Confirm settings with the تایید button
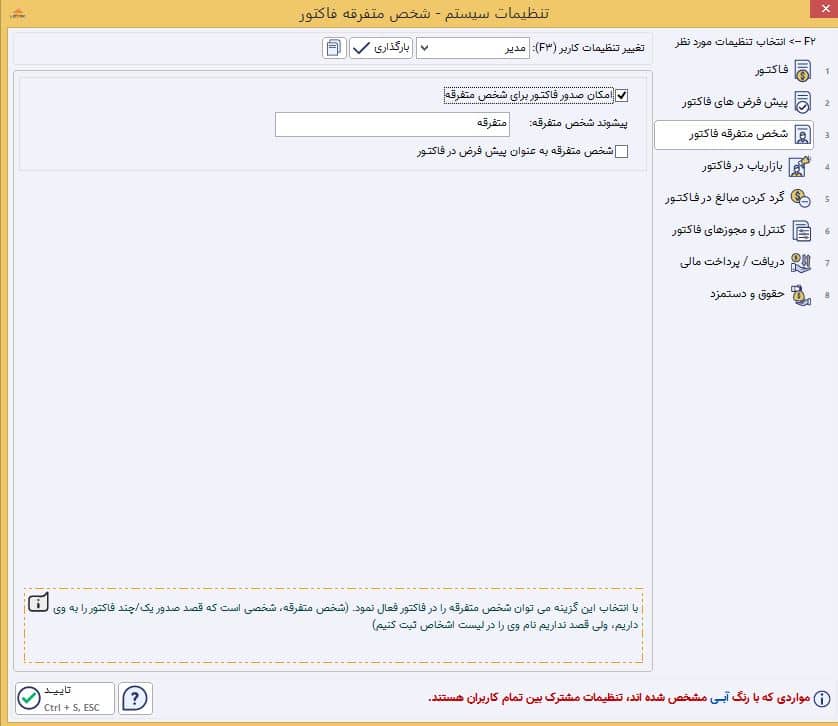 coord(65,698)
